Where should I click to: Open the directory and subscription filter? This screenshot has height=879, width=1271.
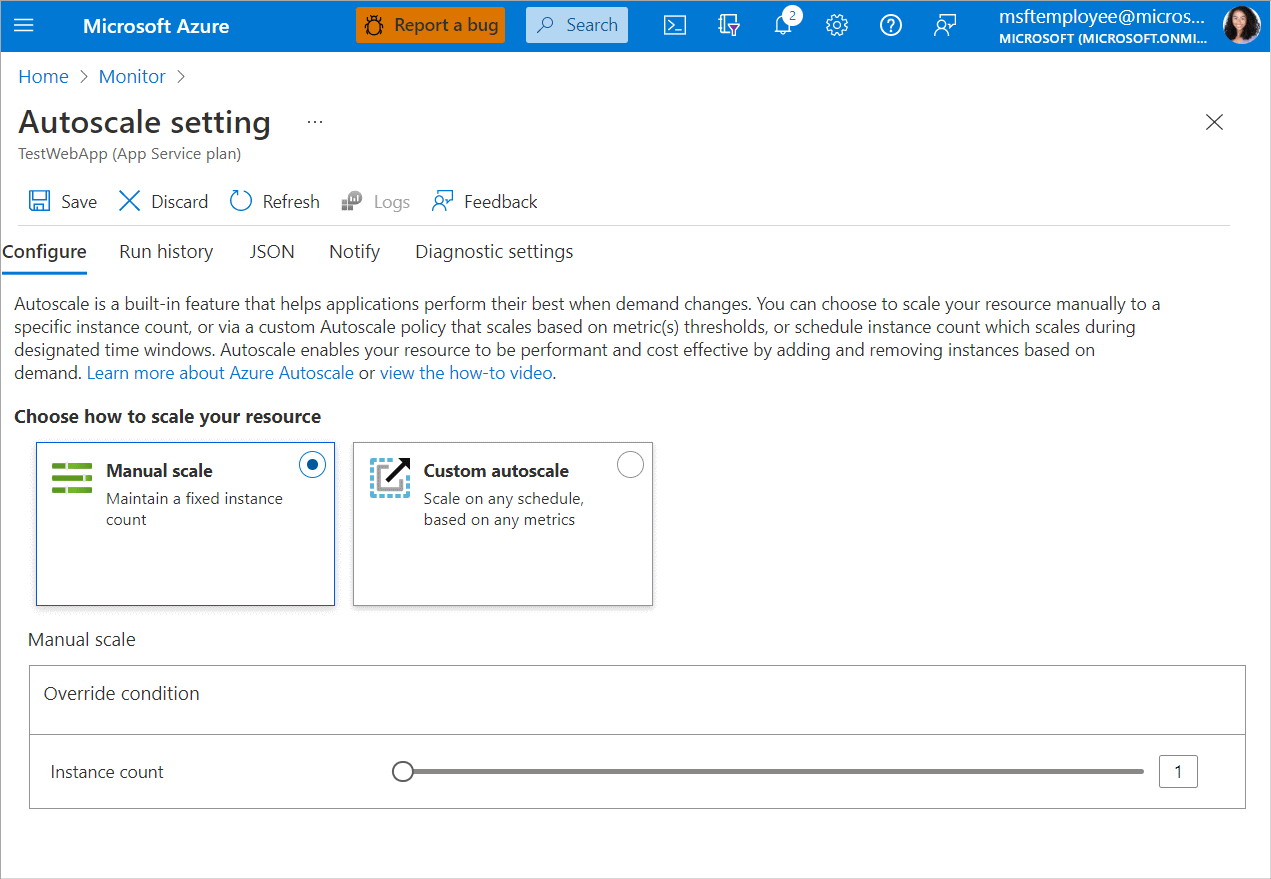click(729, 25)
